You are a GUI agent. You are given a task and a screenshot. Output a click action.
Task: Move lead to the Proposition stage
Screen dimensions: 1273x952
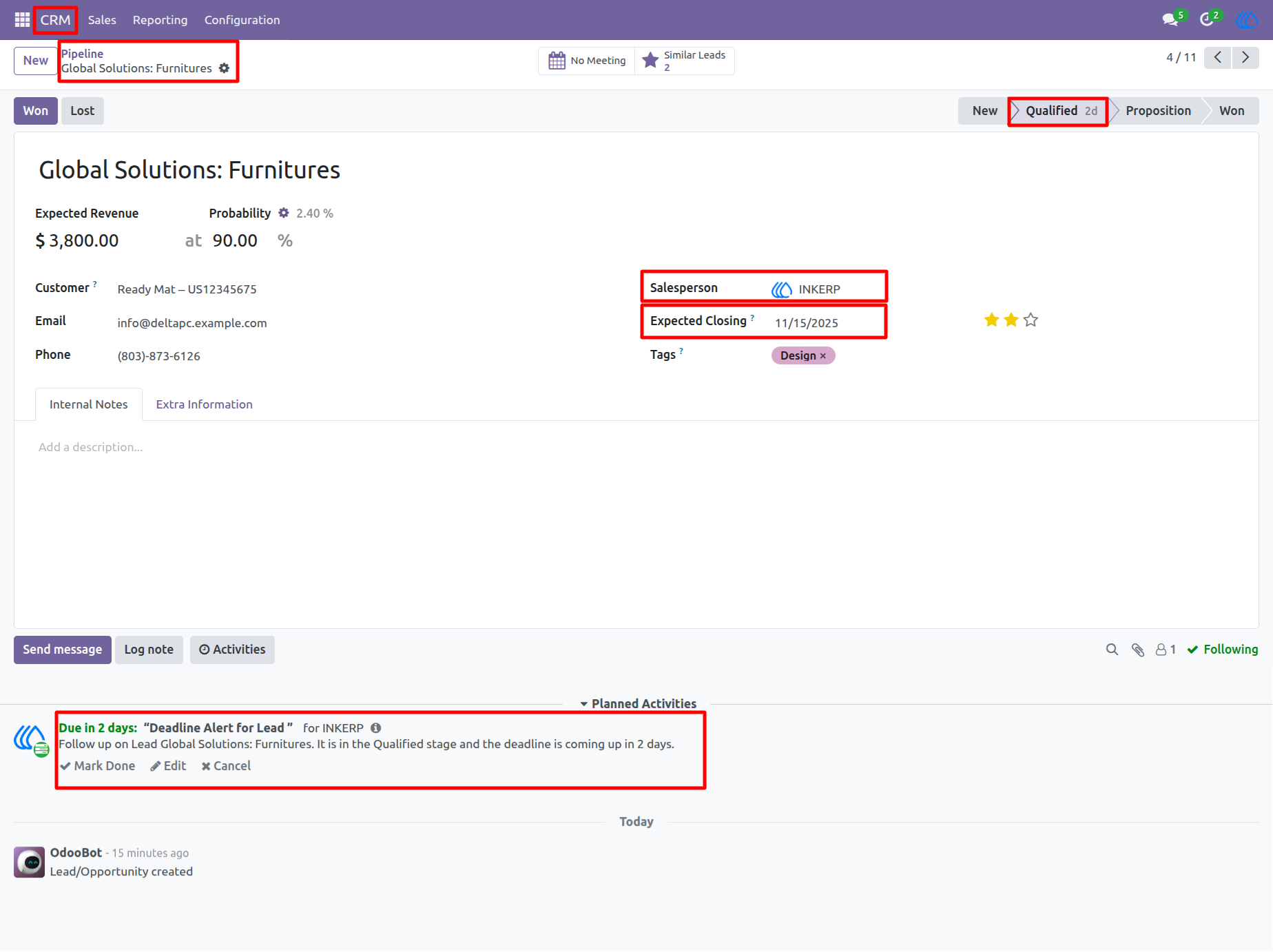pyautogui.click(x=1158, y=111)
